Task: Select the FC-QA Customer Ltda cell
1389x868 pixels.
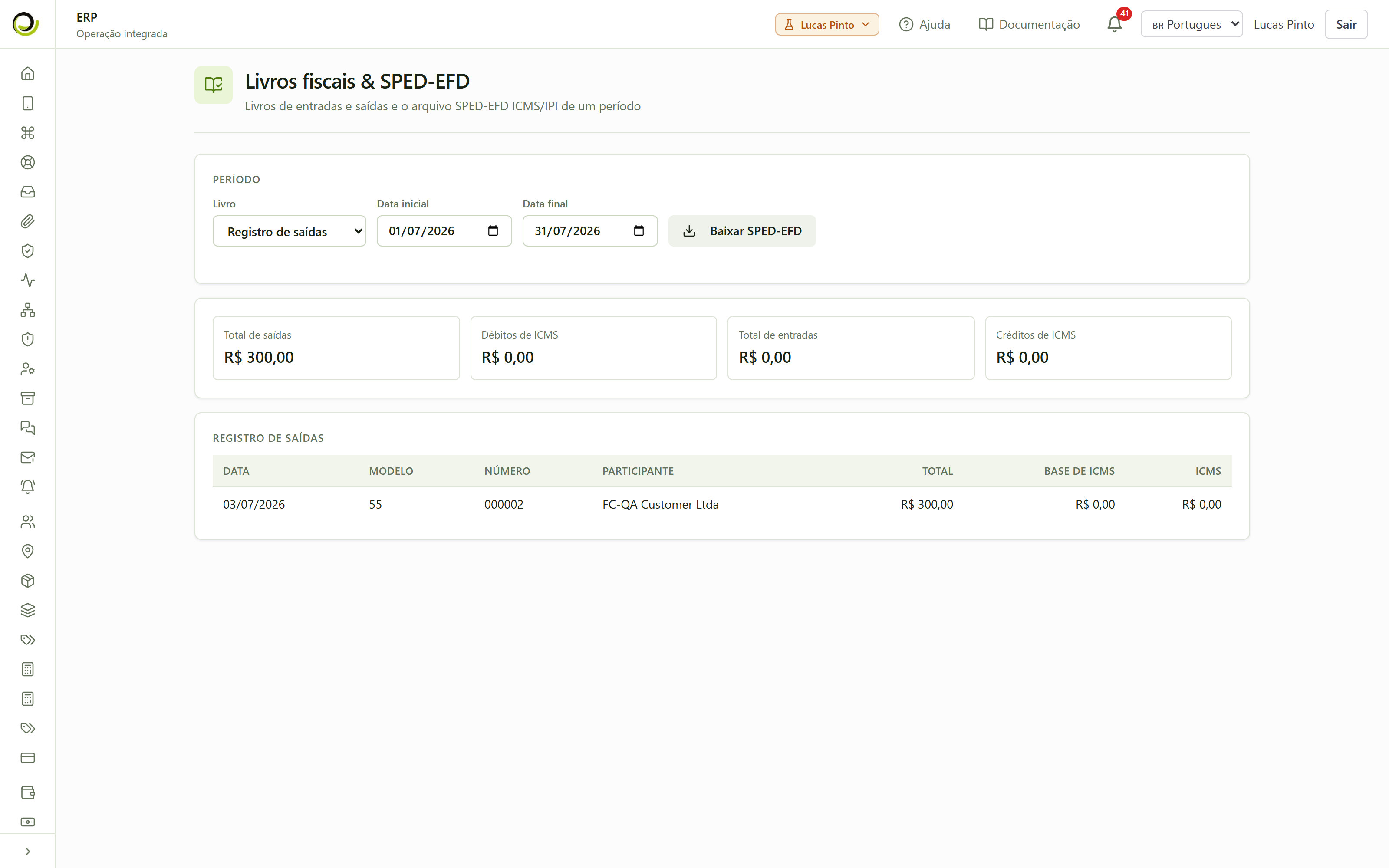Action: tap(660, 504)
